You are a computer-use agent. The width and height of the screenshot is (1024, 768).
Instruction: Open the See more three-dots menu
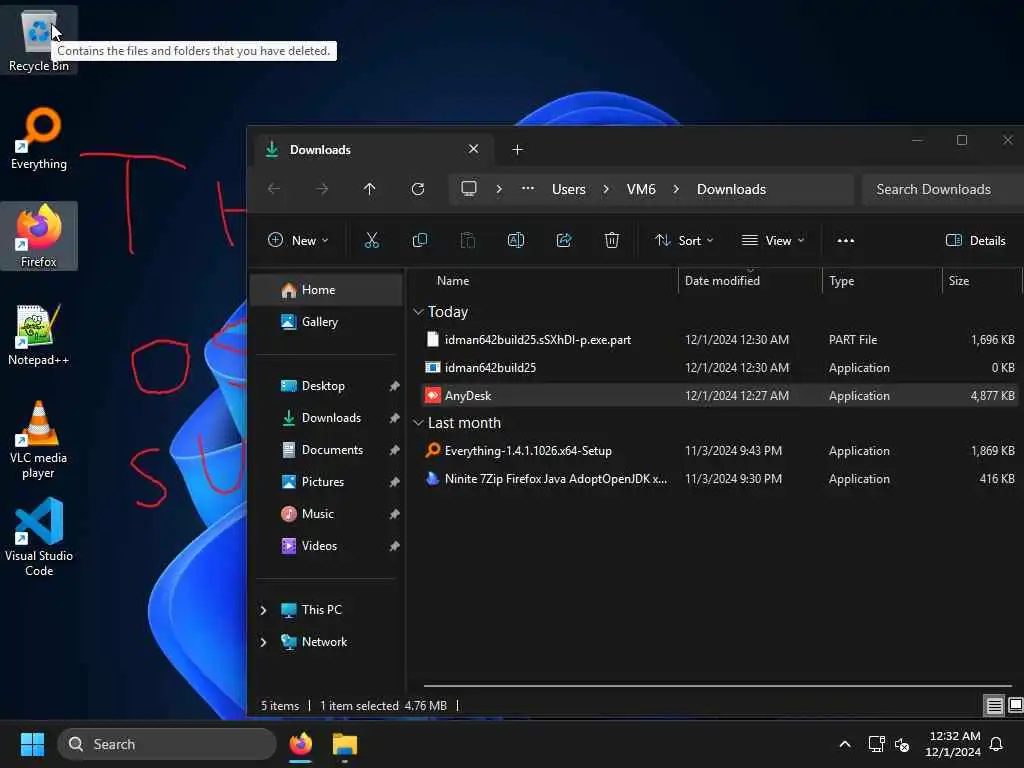click(846, 240)
